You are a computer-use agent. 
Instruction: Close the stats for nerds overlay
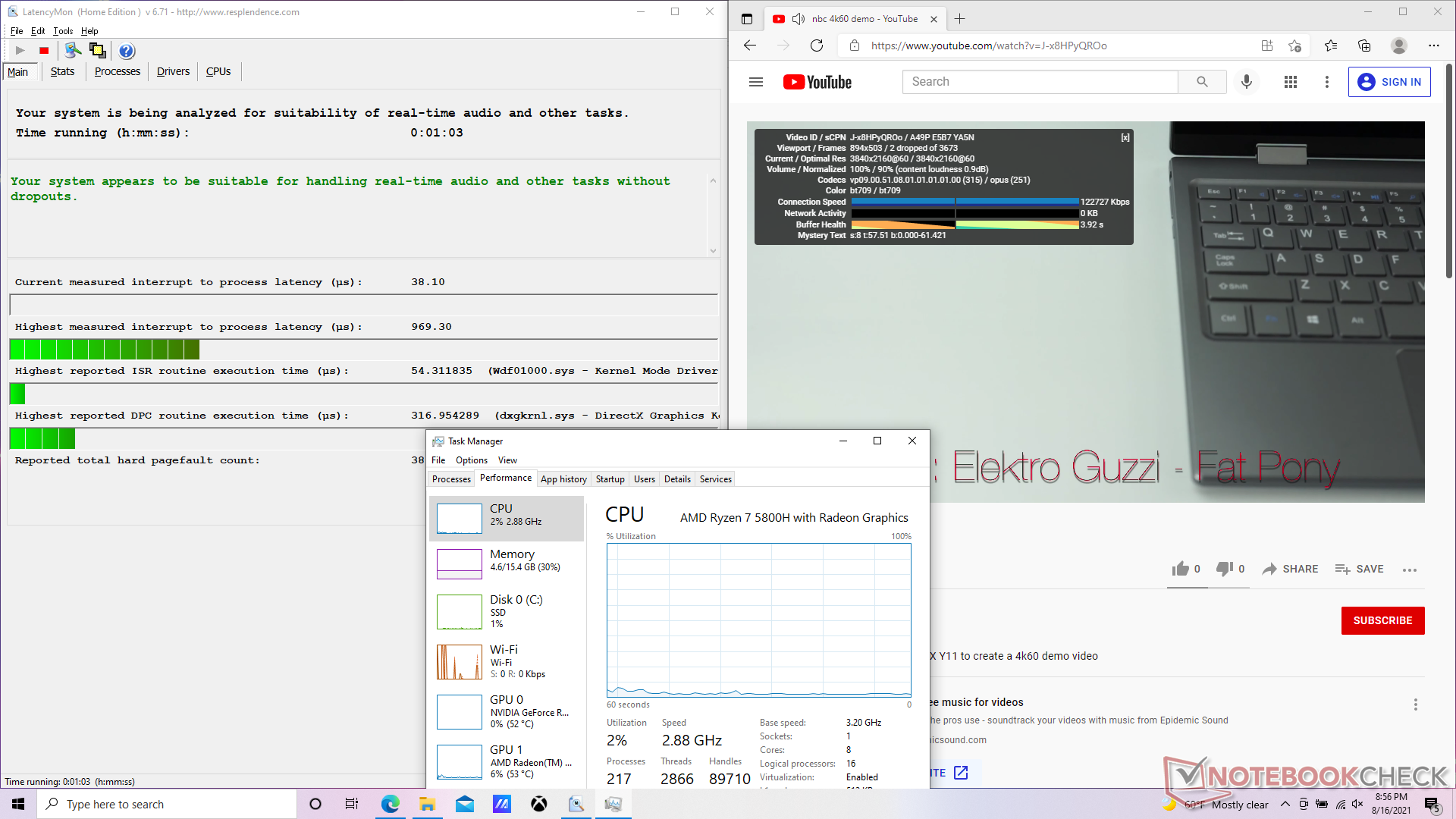click(1125, 137)
